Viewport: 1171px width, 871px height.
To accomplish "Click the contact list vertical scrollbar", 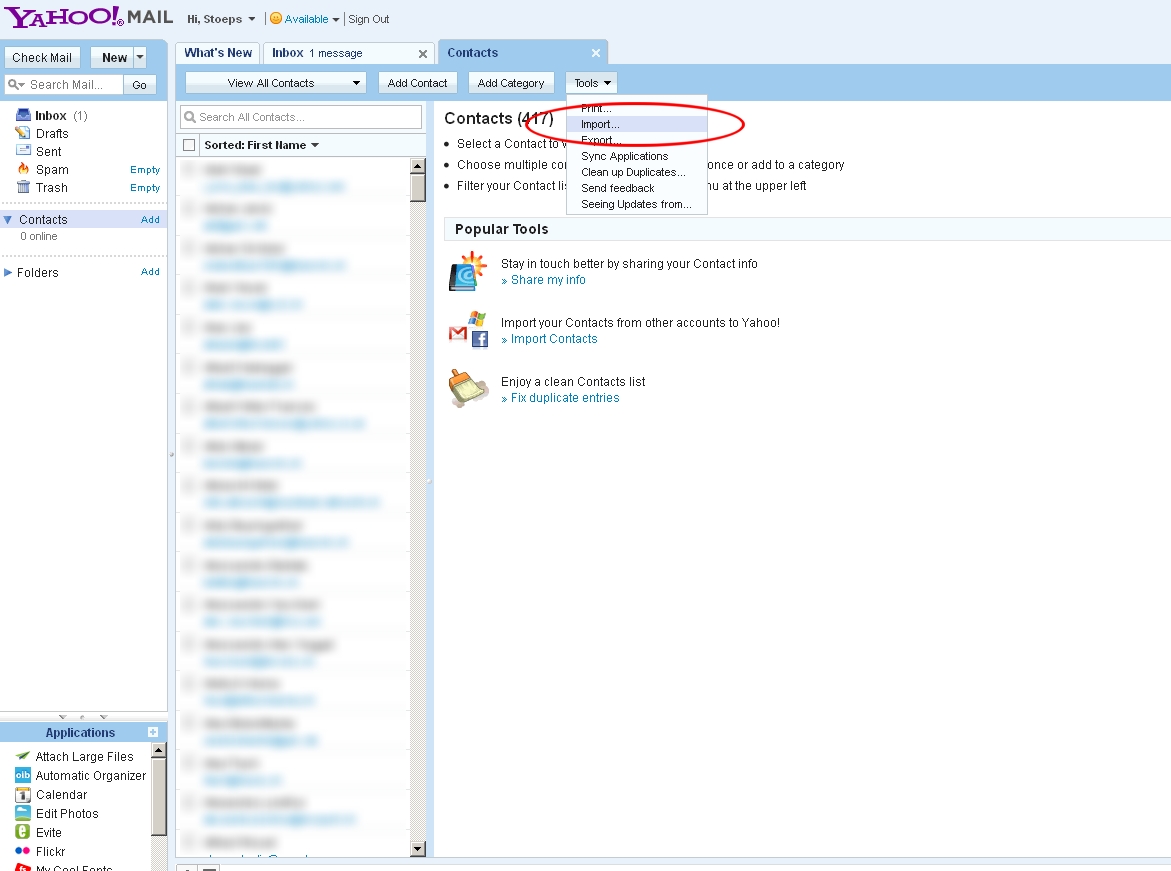I will [418, 500].
